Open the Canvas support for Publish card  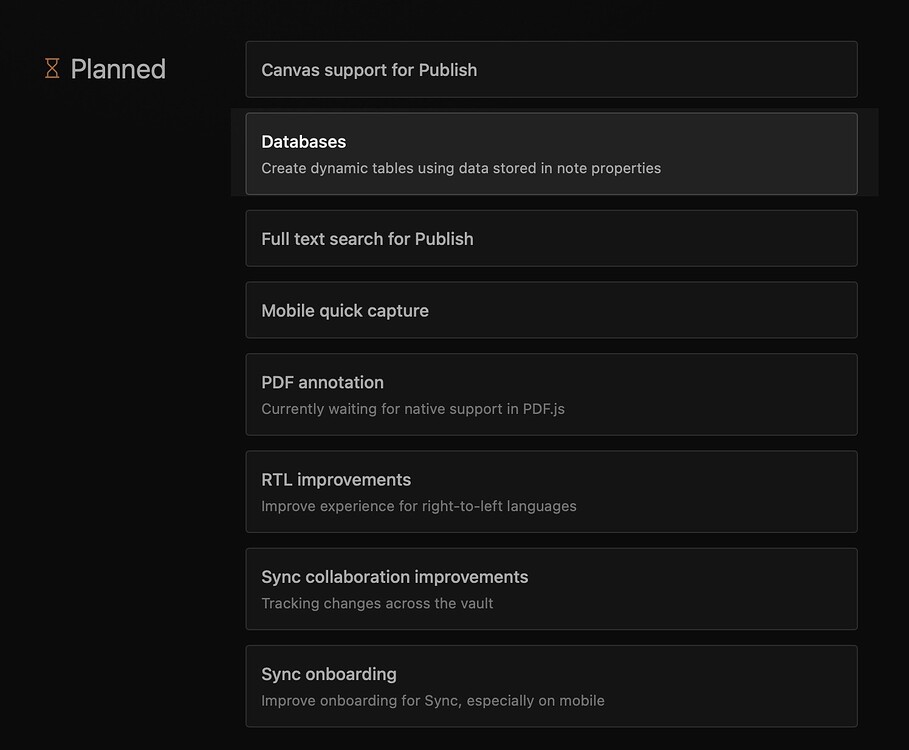click(x=551, y=70)
